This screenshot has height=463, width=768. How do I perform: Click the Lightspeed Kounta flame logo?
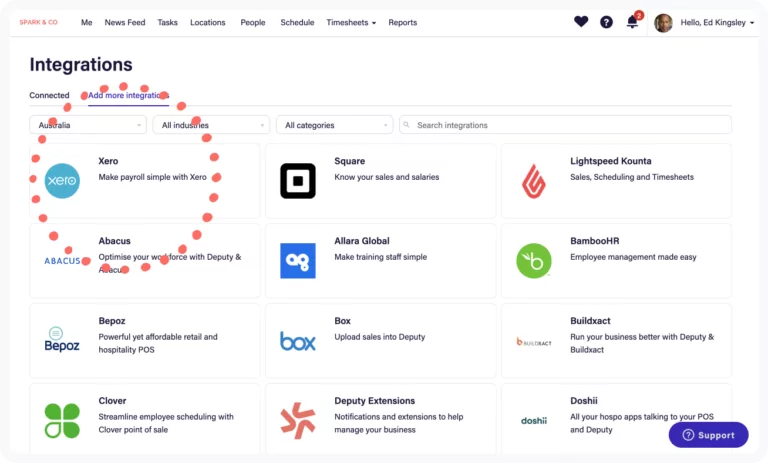(533, 181)
